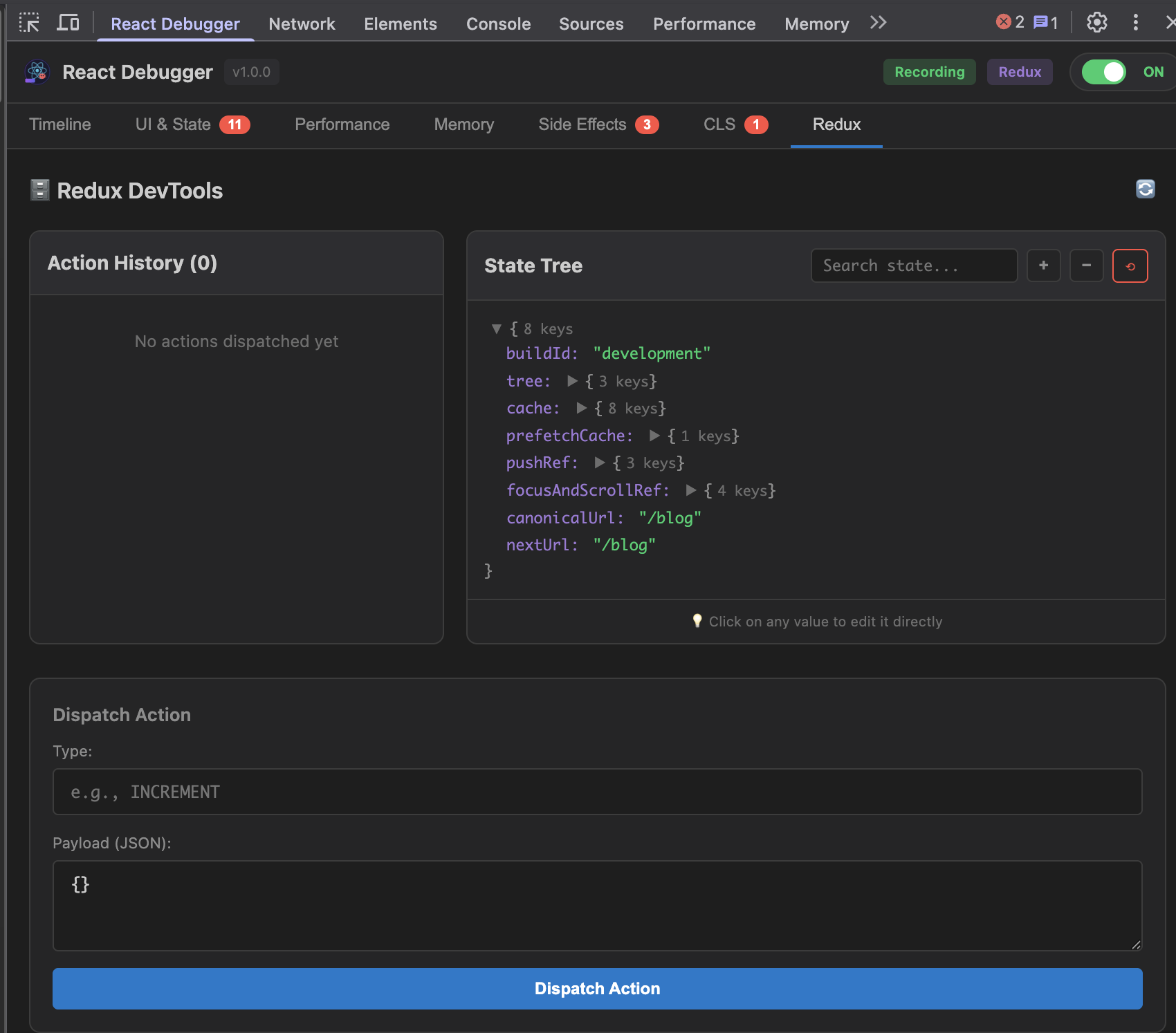The width and height of the screenshot is (1176, 1033).
Task: Edit the canonicalUrl value '/blog'
Action: [x=670, y=517]
